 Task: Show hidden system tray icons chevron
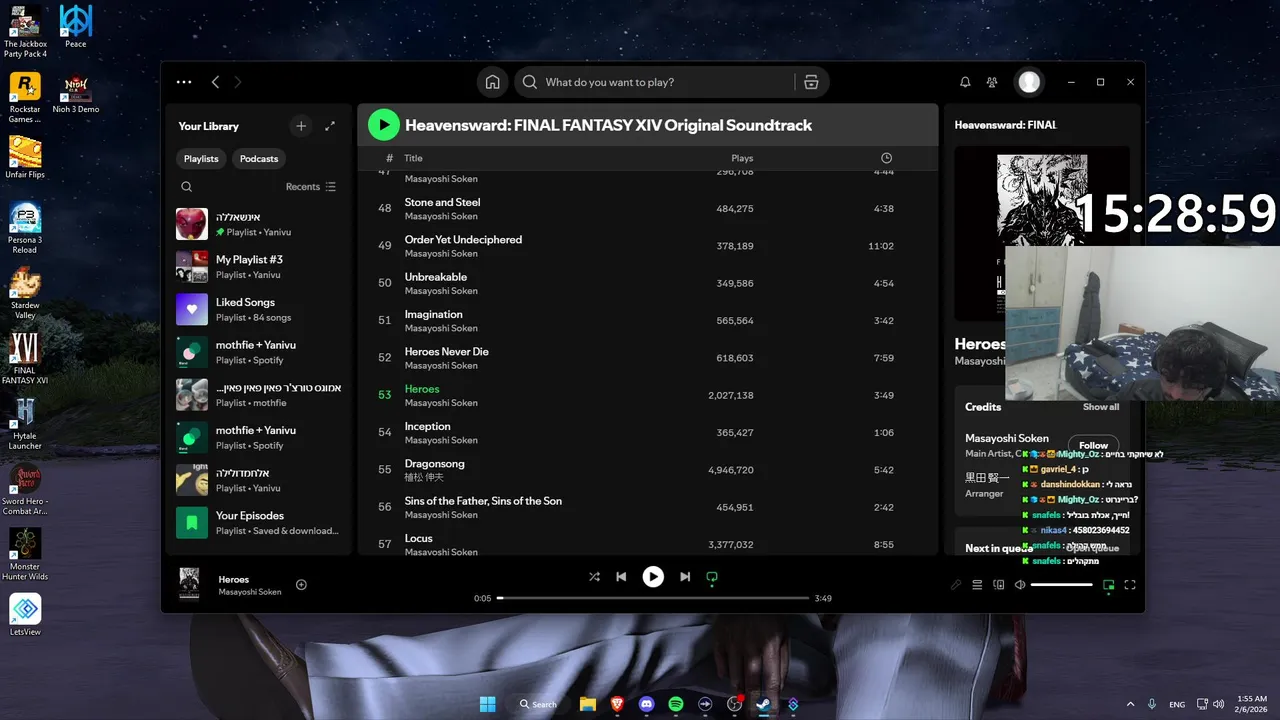[x=1133, y=704]
